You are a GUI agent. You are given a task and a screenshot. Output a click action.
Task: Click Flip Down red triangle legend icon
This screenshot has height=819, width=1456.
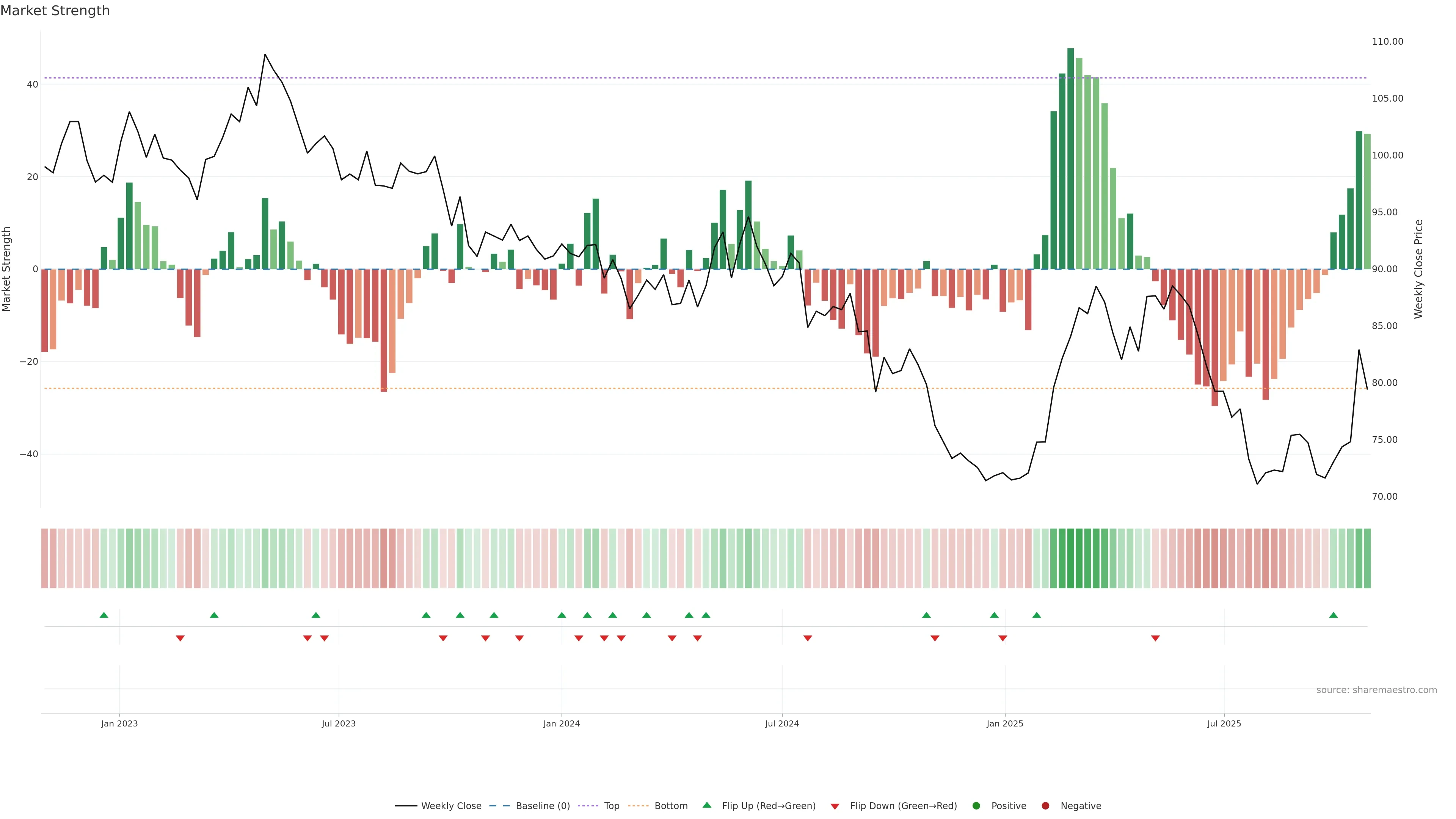(x=835, y=806)
